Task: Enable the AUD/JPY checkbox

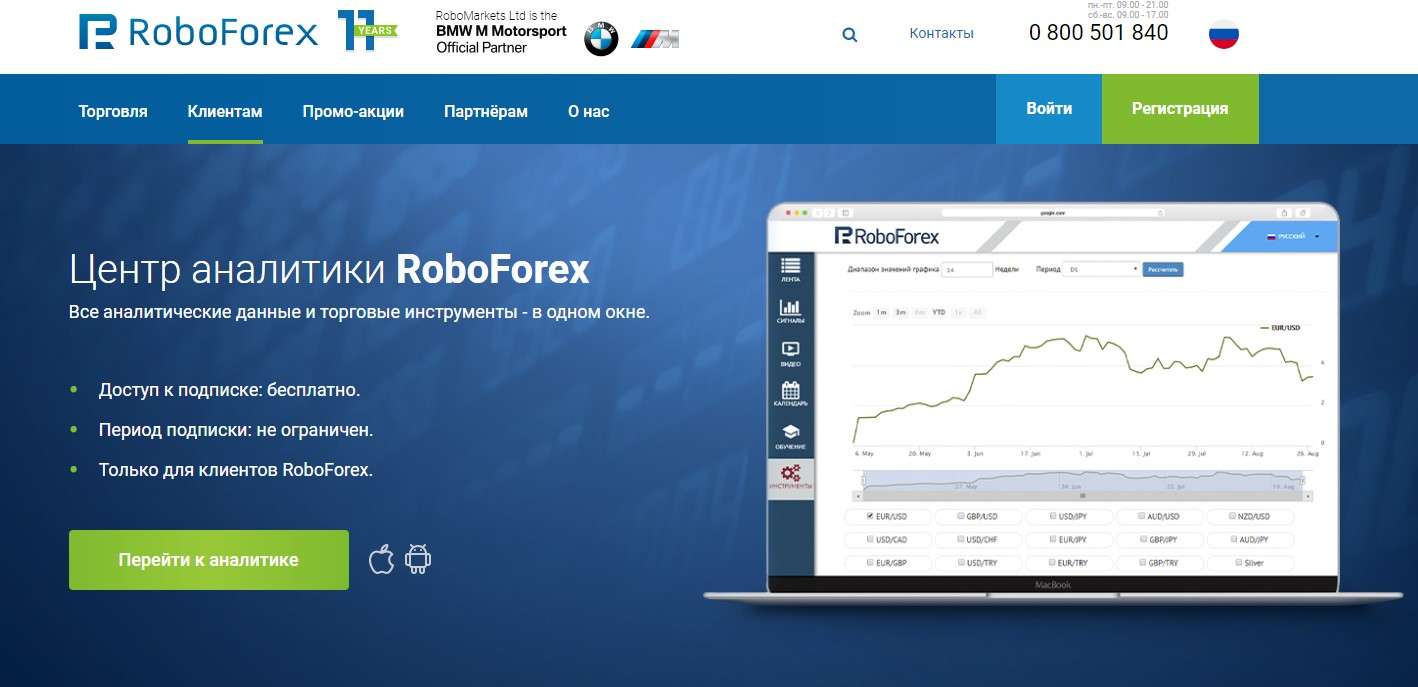Action: tap(1234, 539)
